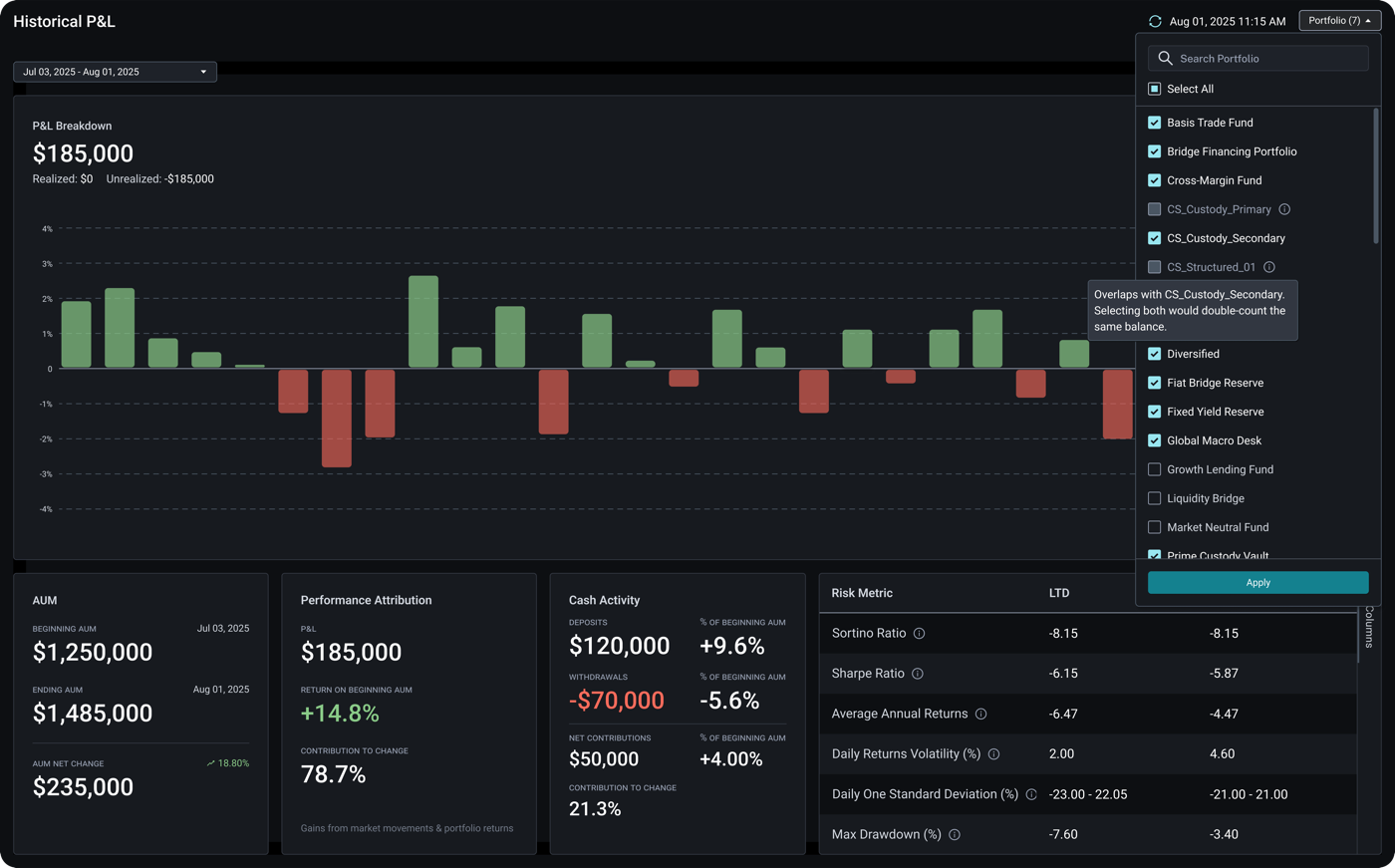Click Return on Beginning AUM +14.8%

tap(340, 714)
